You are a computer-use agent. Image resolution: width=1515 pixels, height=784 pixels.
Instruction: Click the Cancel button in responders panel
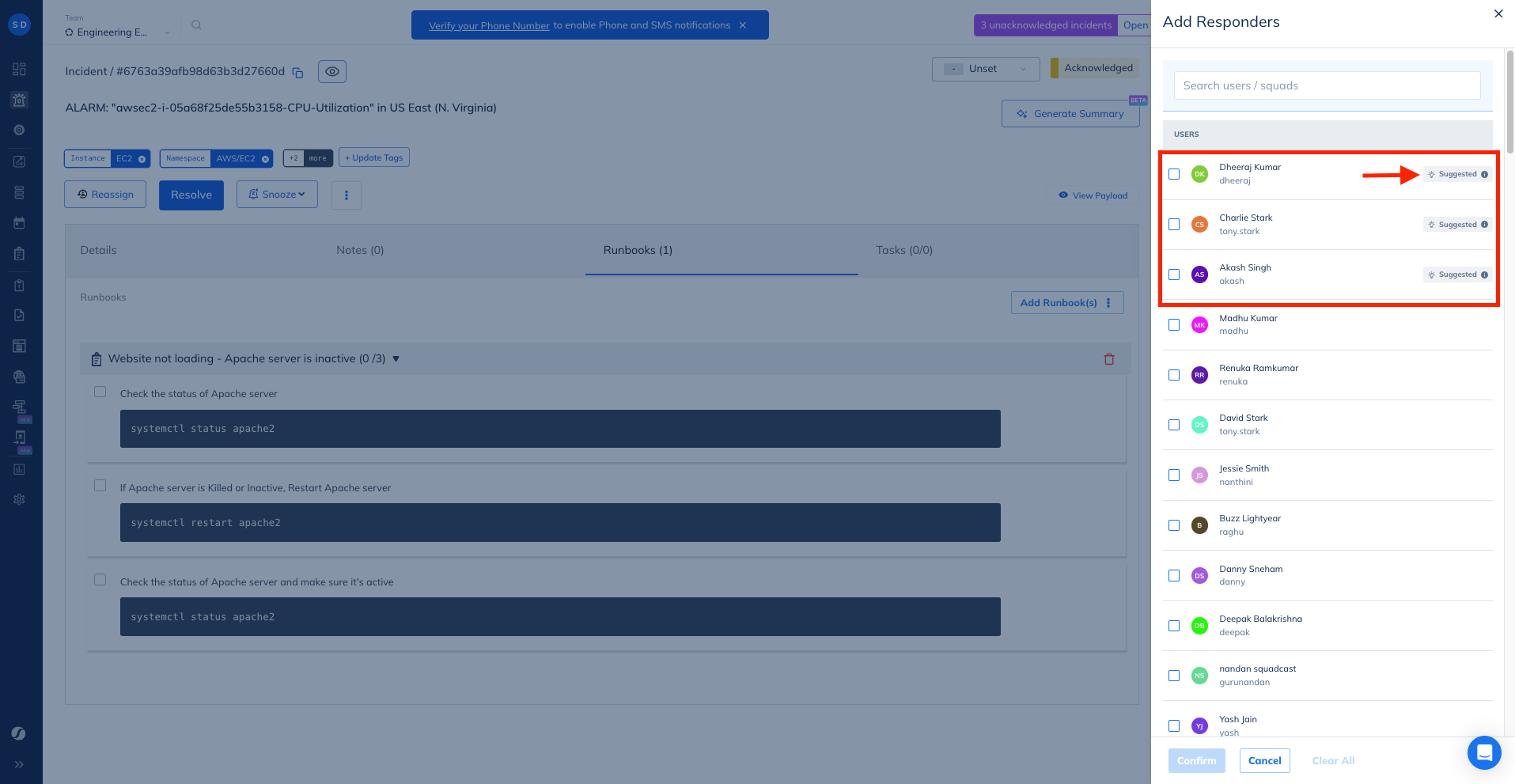pos(1264,760)
